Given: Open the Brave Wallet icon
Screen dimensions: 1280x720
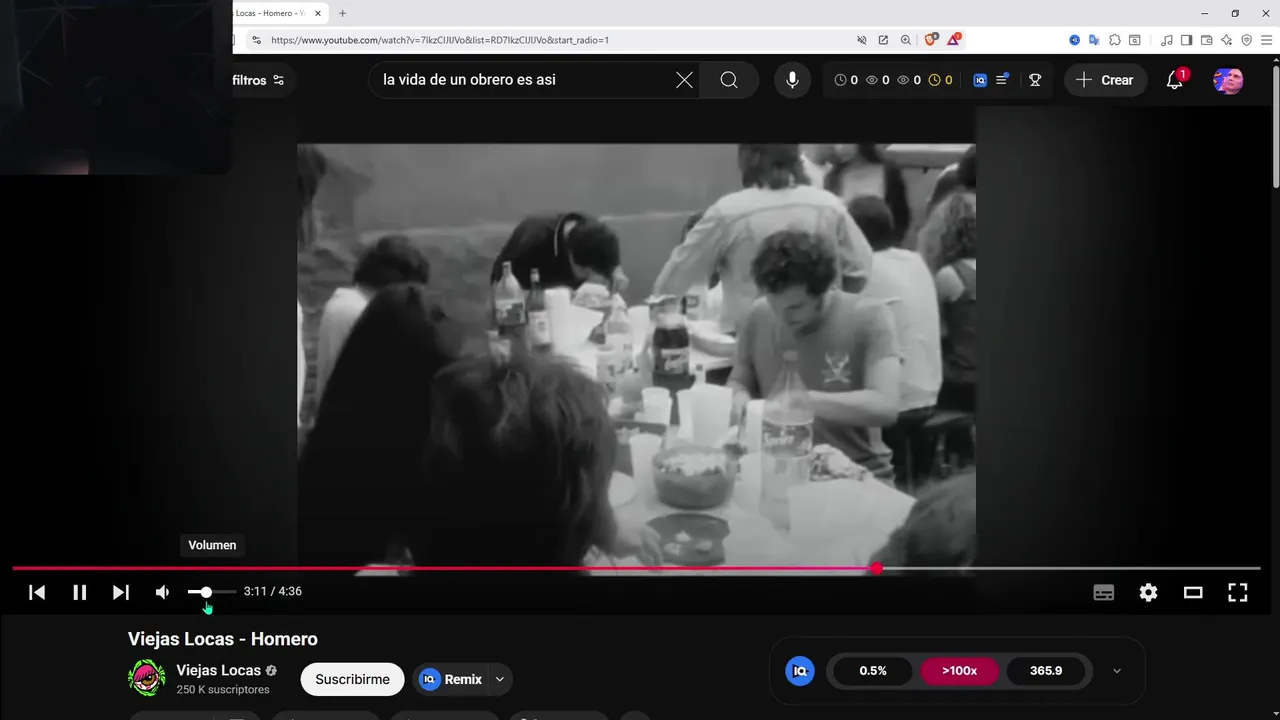Looking at the screenshot, I should 1206,40.
